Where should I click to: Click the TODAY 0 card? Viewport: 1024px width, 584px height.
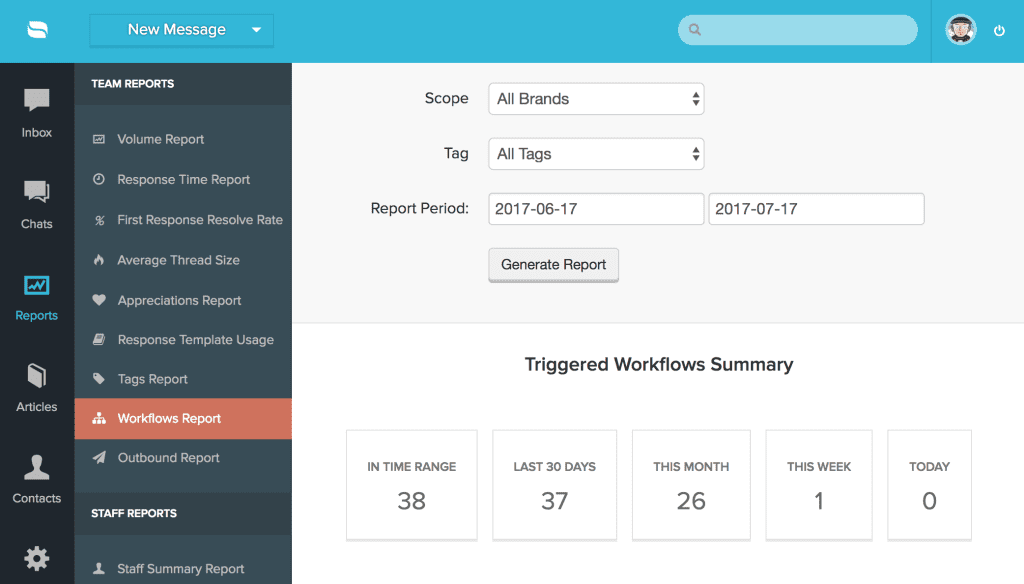pos(929,485)
